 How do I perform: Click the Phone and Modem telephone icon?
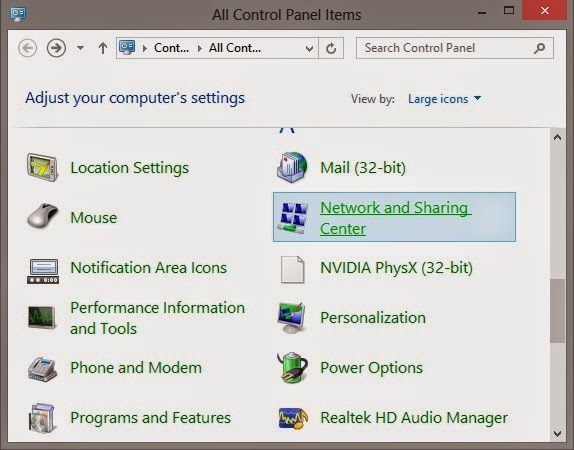point(42,369)
